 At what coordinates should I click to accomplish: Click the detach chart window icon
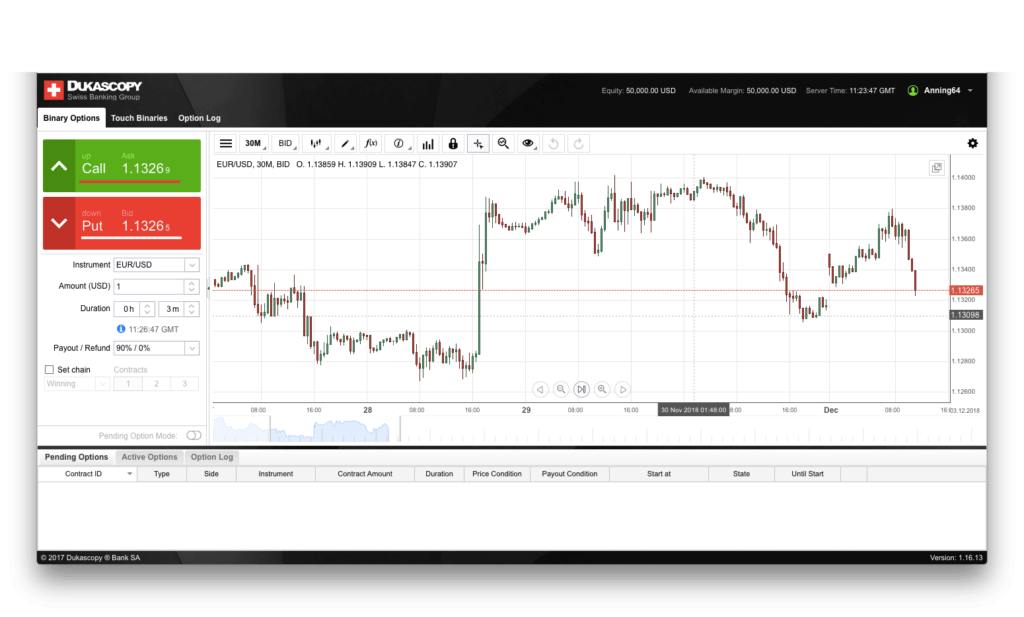coord(936,168)
